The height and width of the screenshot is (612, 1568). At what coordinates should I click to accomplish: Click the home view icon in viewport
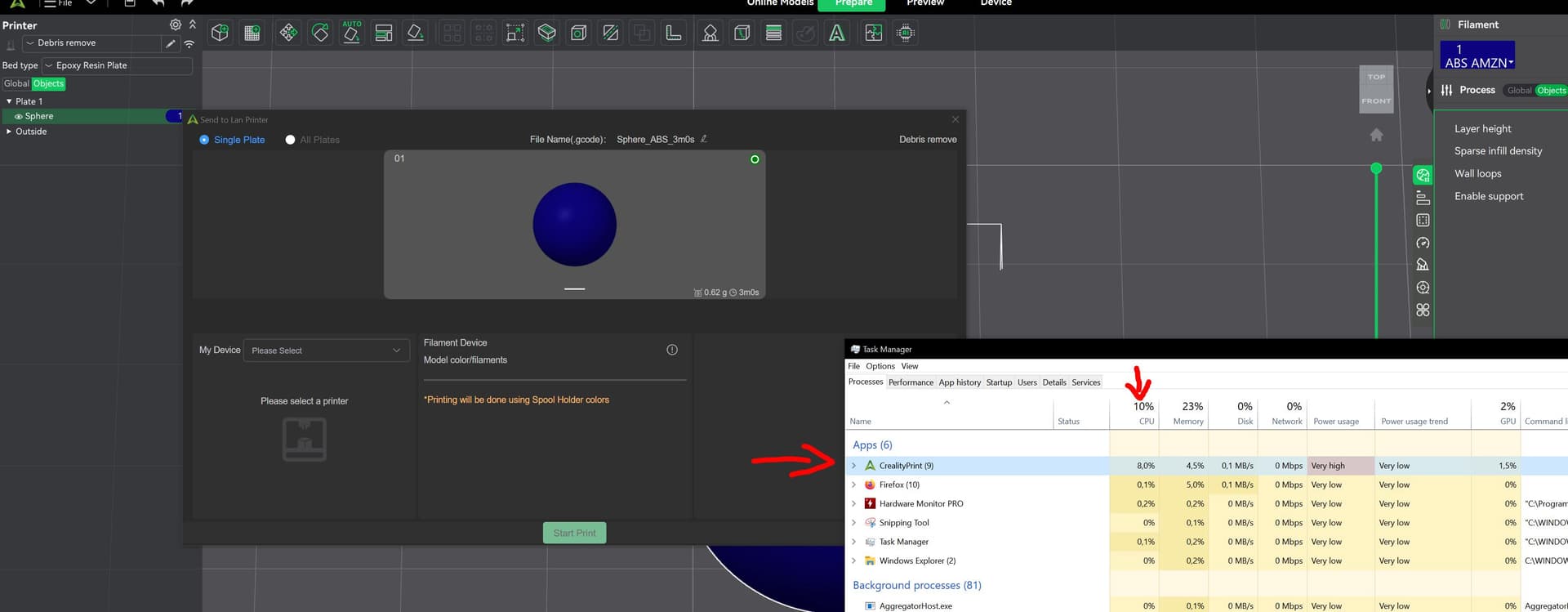[x=1376, y=135]
